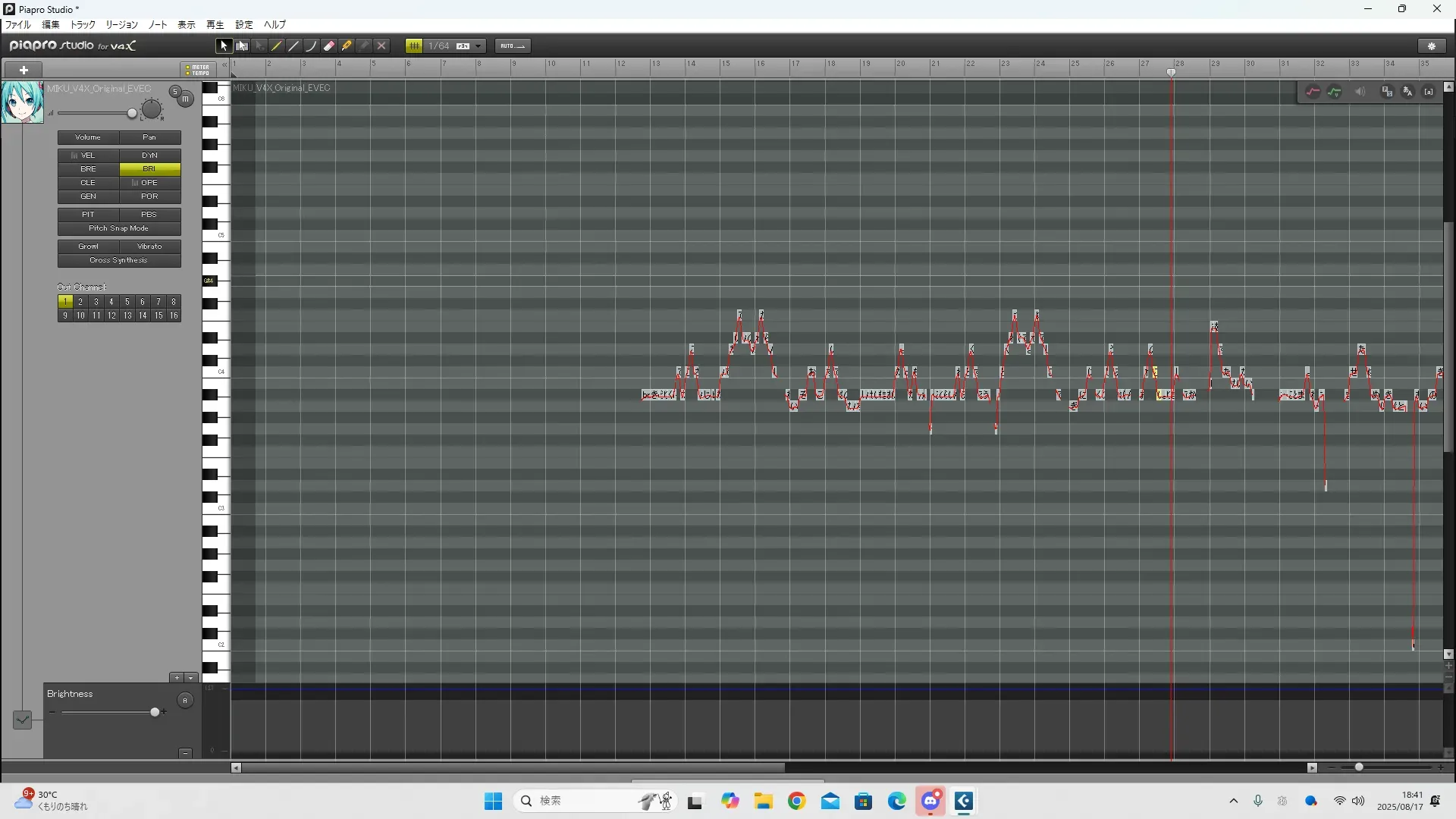Open the 1/64 quantize dropdown

[x=478, y=46]
